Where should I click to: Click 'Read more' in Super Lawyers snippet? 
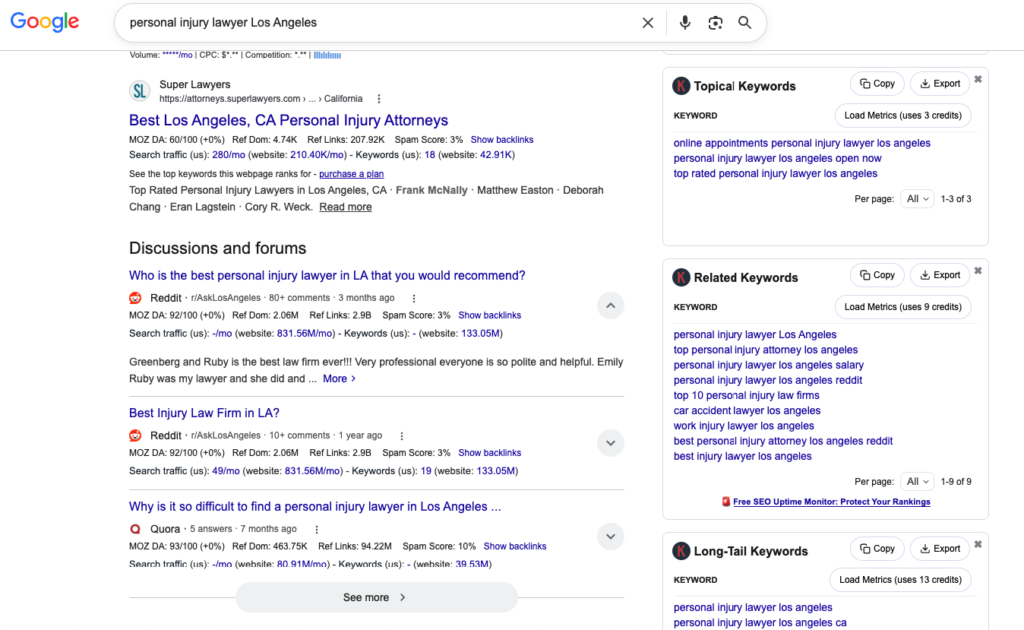pyautogui.click(x=345, y=207)
